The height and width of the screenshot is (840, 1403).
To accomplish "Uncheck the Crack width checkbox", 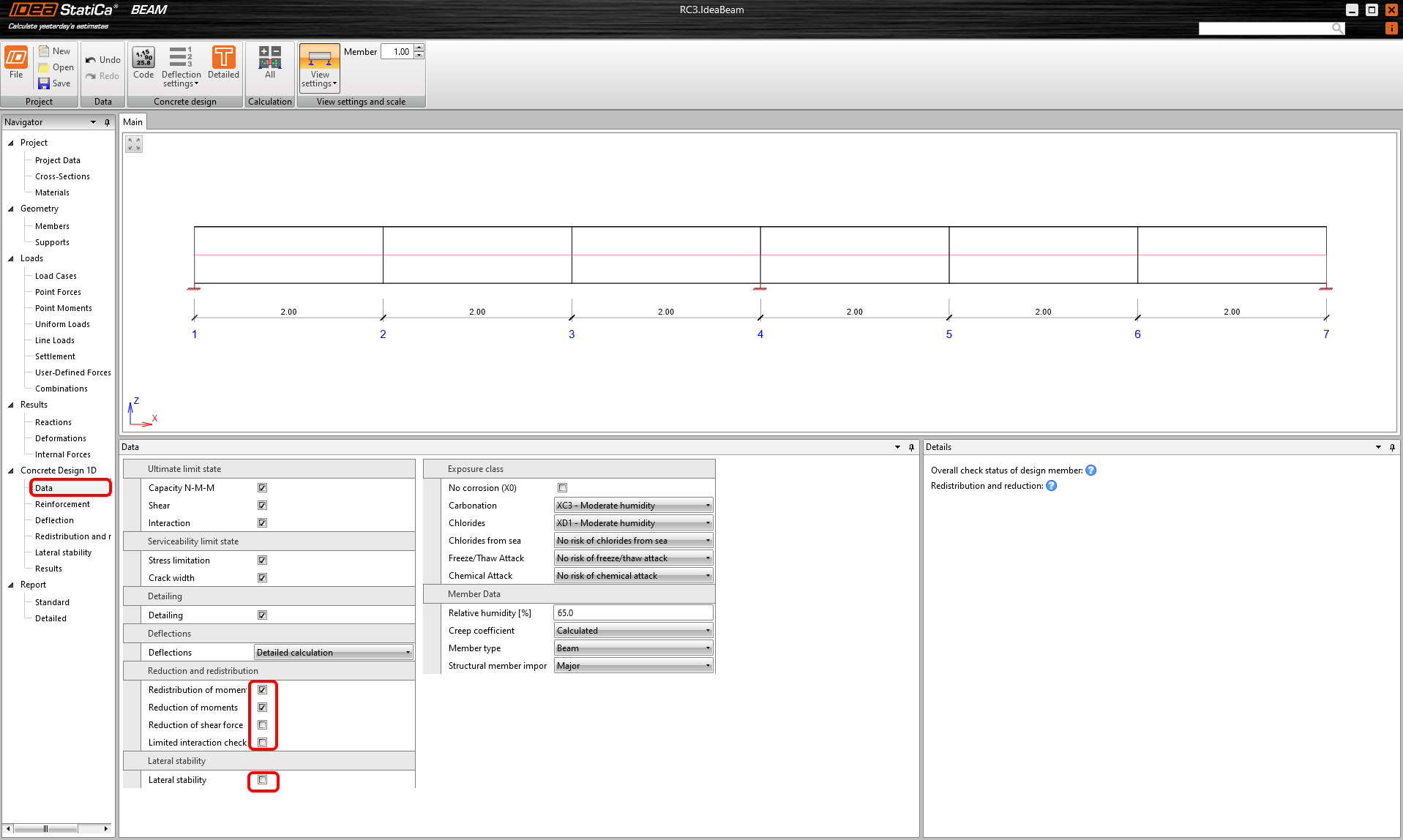I will (x=263, y=578).
